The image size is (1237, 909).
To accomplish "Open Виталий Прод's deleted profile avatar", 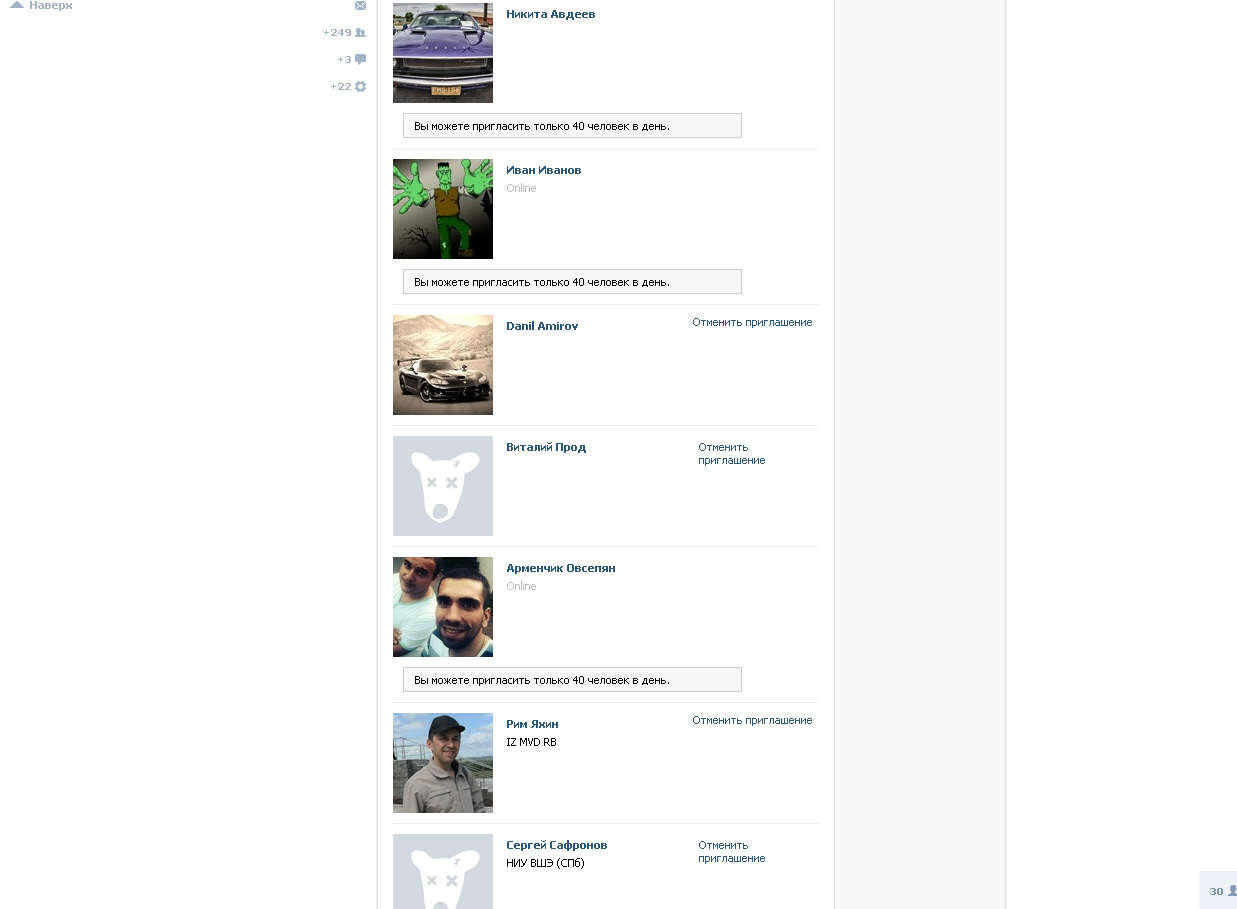I will click(x=443, y=486).
